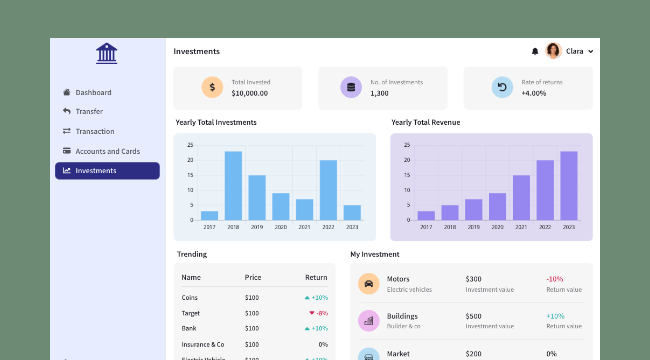The width and height of the screenshot is (650, 360).
Task: Click the bank logo icon
Action: coord(107,53)
